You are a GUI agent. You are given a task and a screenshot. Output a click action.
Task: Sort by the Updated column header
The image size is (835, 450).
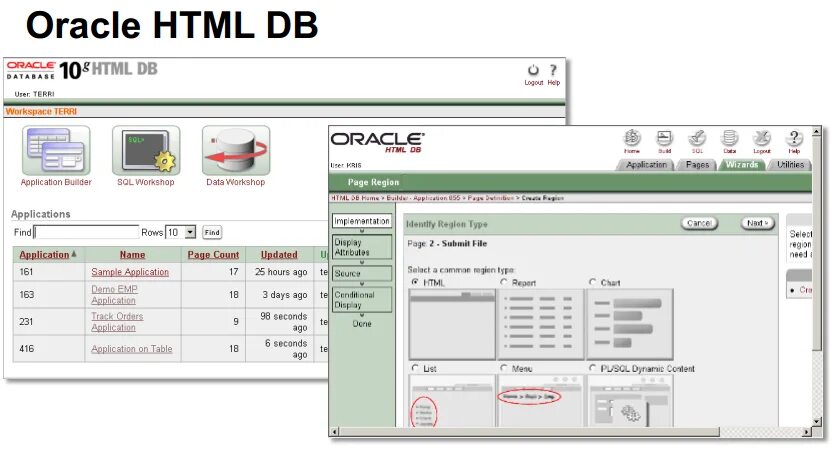pyautogui.click(x=279, y=255)
